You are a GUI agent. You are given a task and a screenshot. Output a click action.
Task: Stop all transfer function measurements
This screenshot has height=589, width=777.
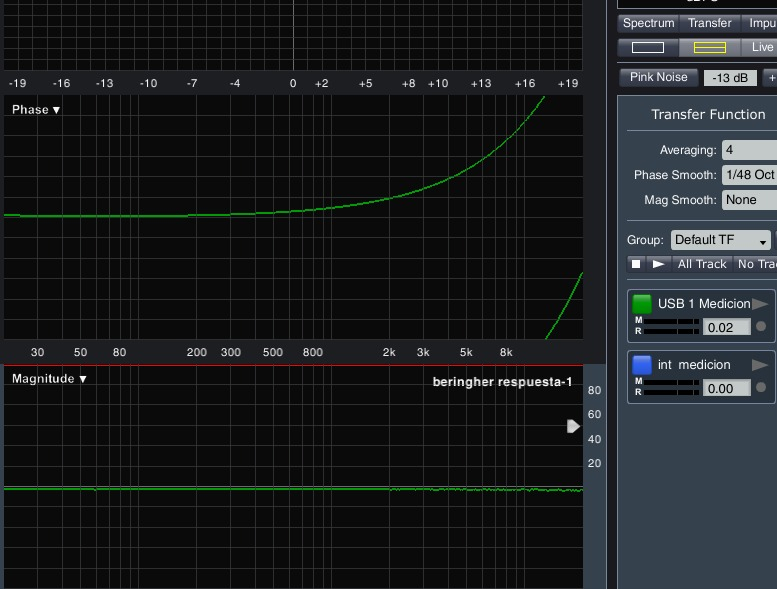coord(636,264)
